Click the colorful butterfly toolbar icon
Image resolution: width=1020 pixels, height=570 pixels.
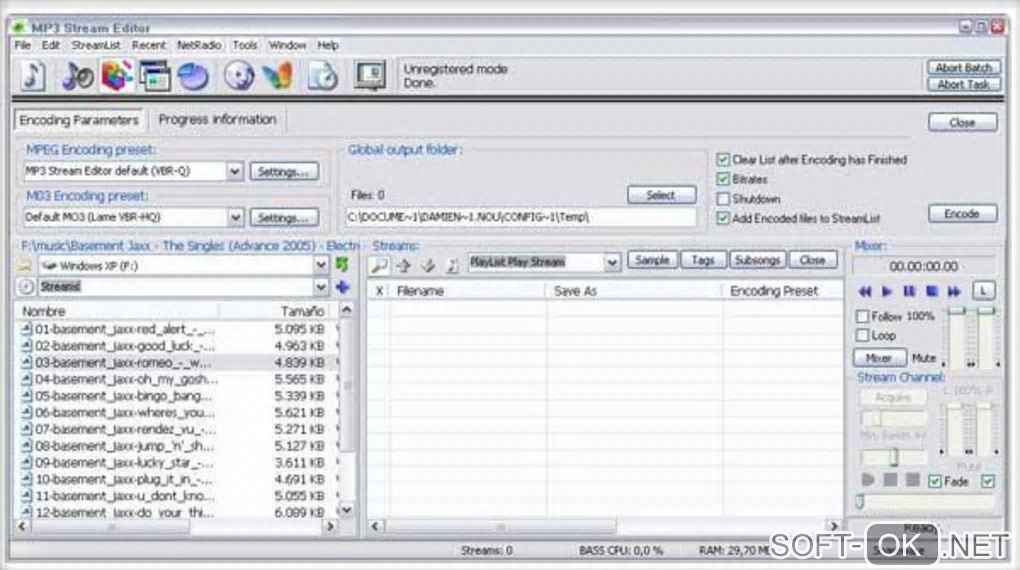tap(278, 76)
